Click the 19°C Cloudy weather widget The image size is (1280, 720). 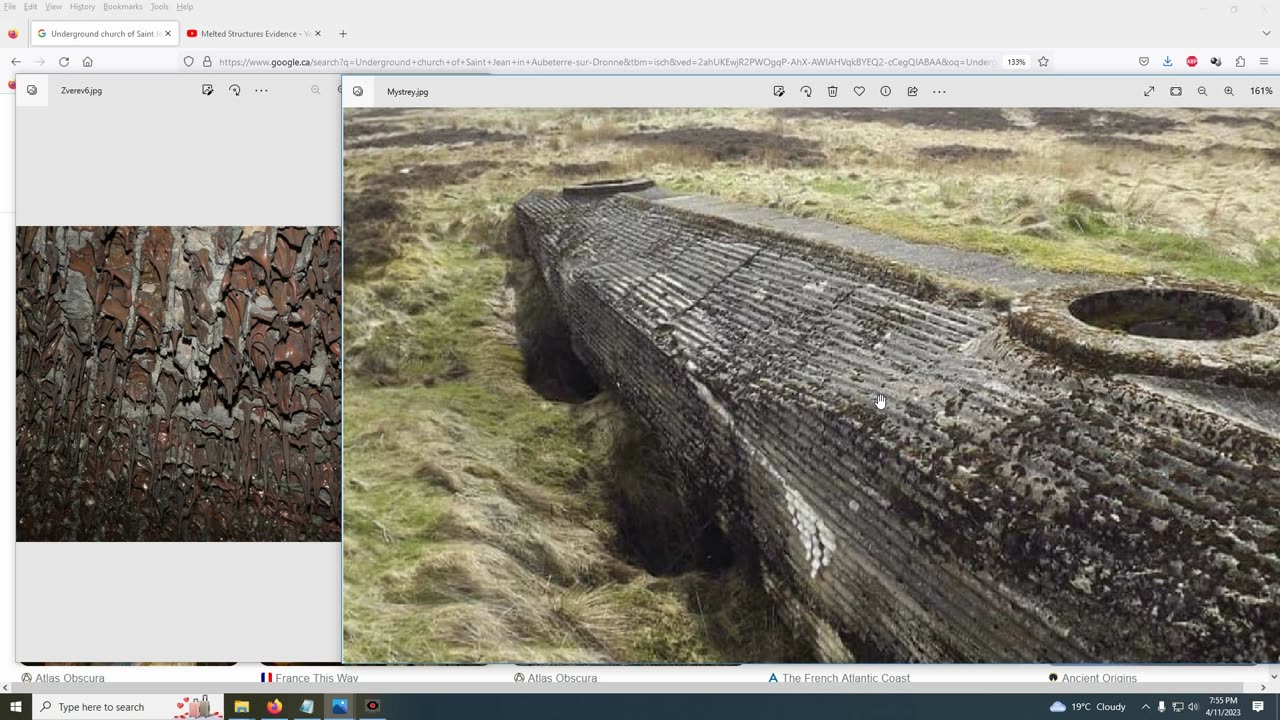(1088, 707)
